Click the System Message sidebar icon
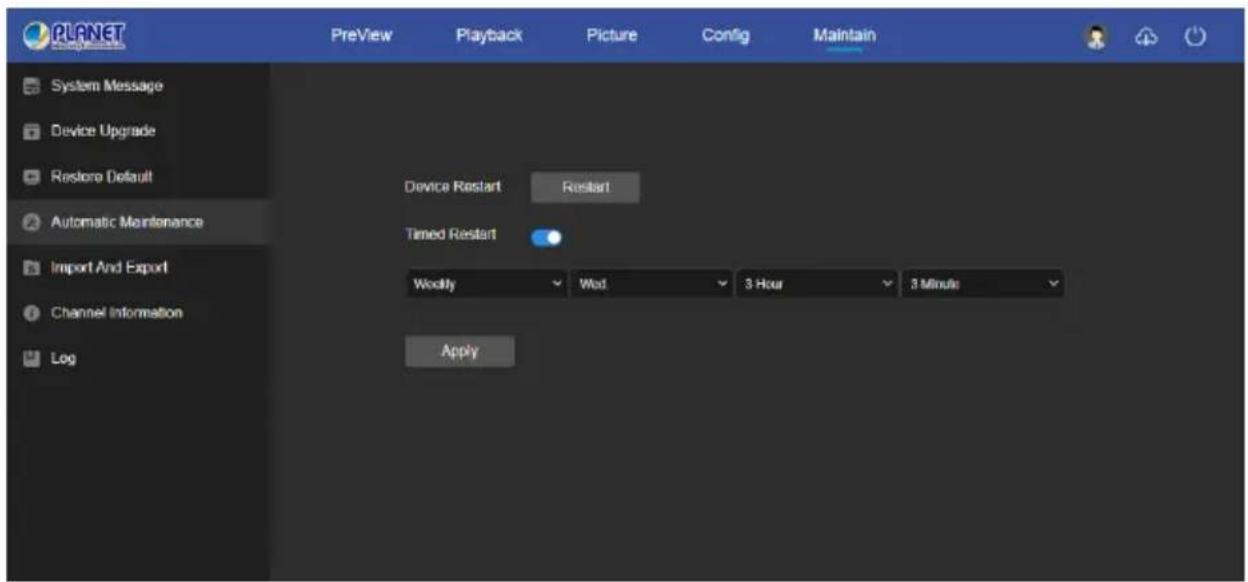Image resolution: width=1248 pixels, height=582 pixels. coord(32,86)
